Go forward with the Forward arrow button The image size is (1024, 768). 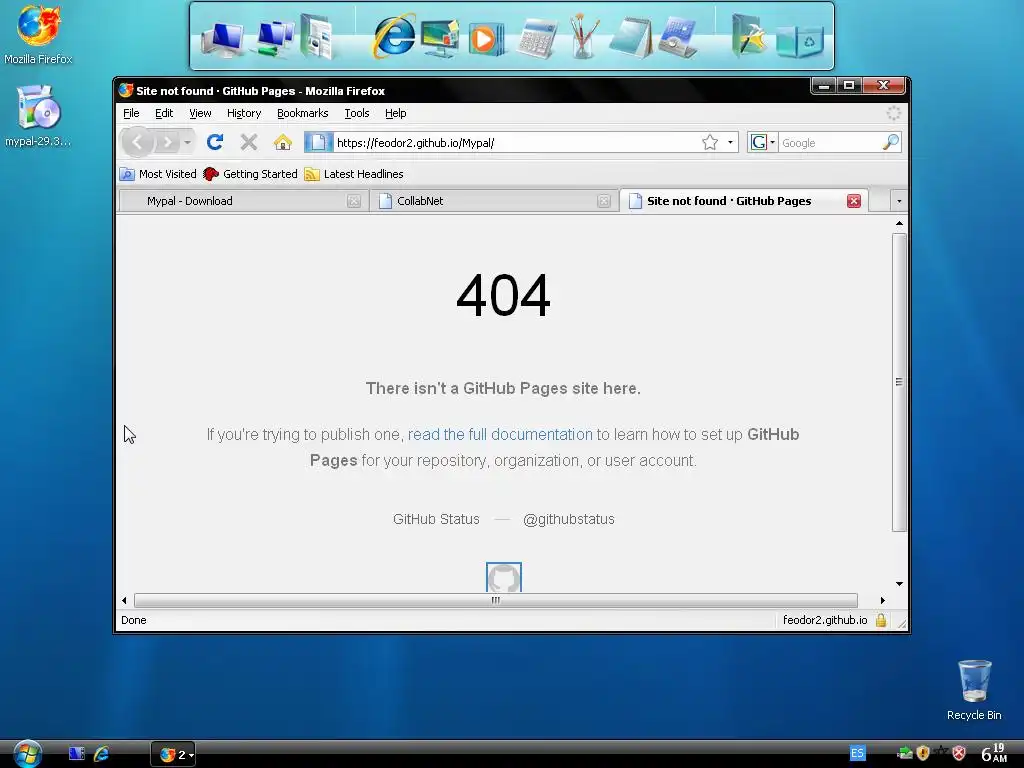tap(167, 142)
